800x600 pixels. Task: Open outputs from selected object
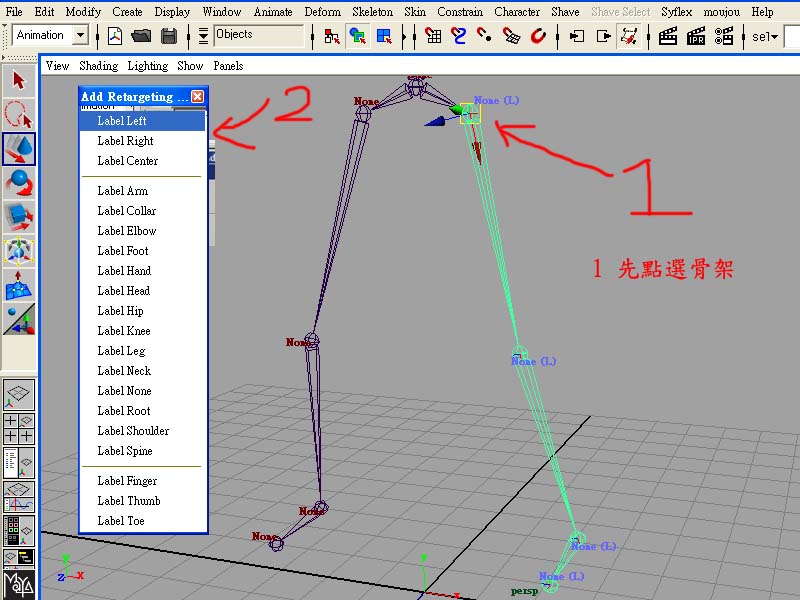604,36
